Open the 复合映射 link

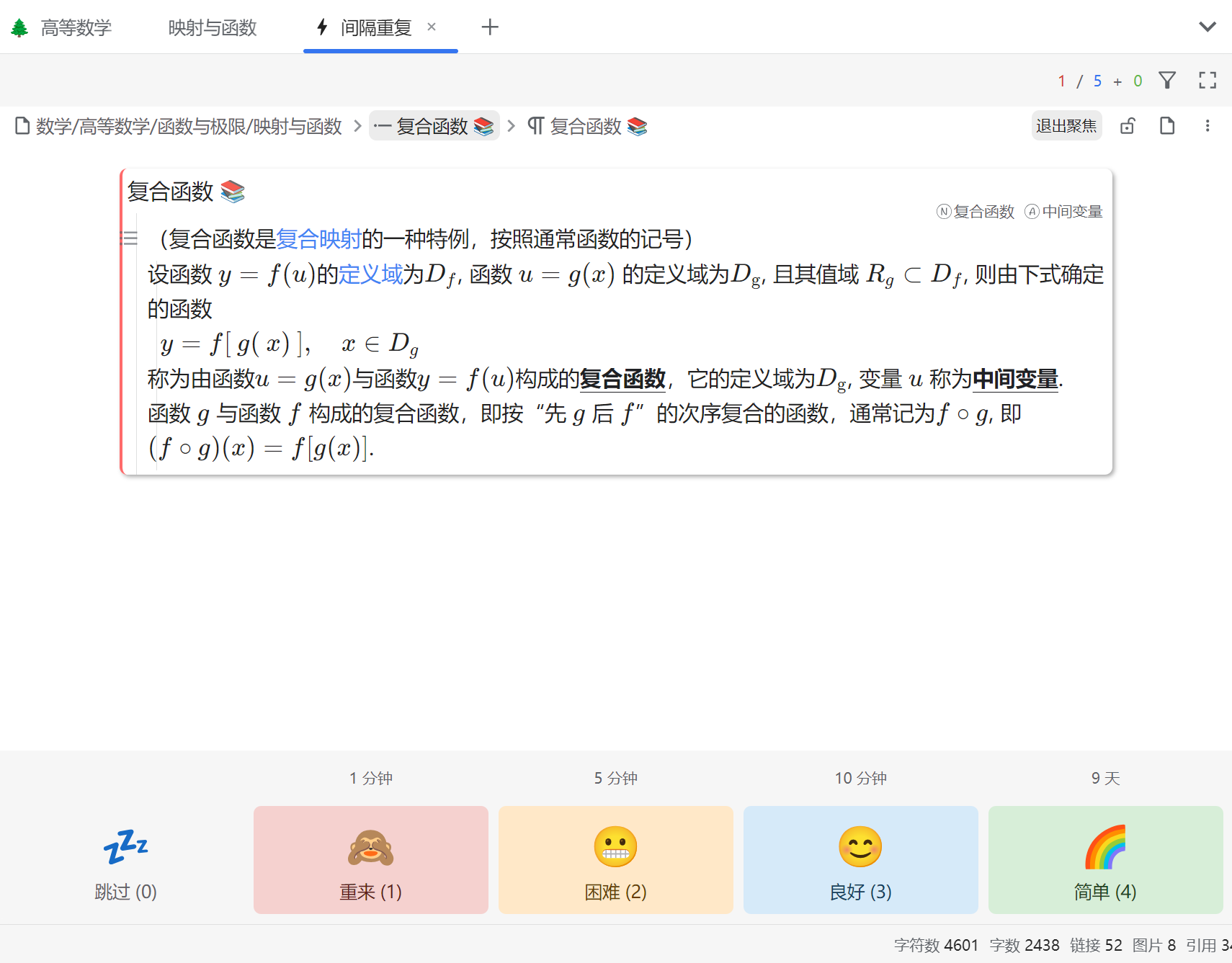(318, 238)
